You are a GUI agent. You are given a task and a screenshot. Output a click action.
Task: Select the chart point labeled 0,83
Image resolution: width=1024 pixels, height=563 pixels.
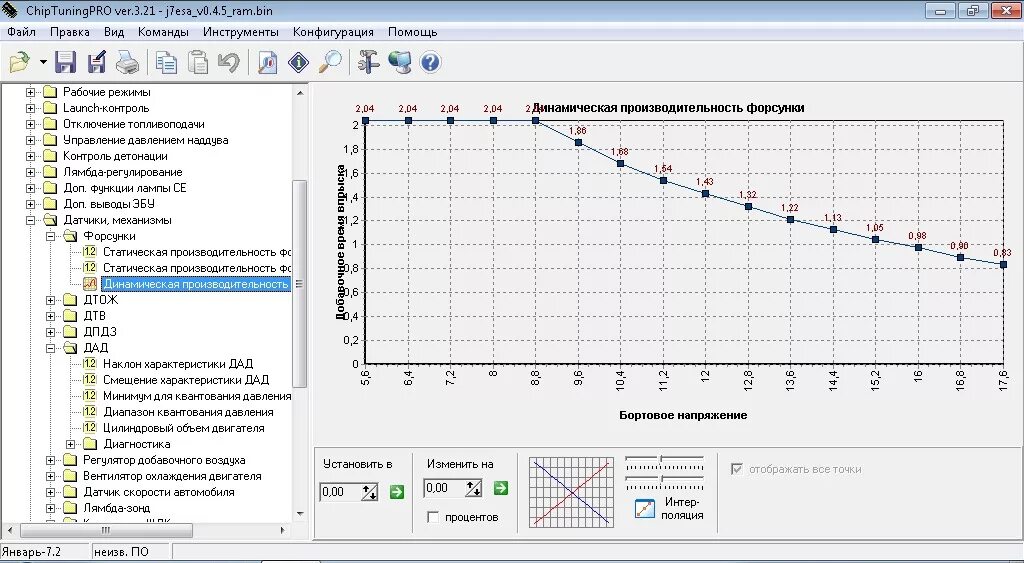[x=1003, y=265]
